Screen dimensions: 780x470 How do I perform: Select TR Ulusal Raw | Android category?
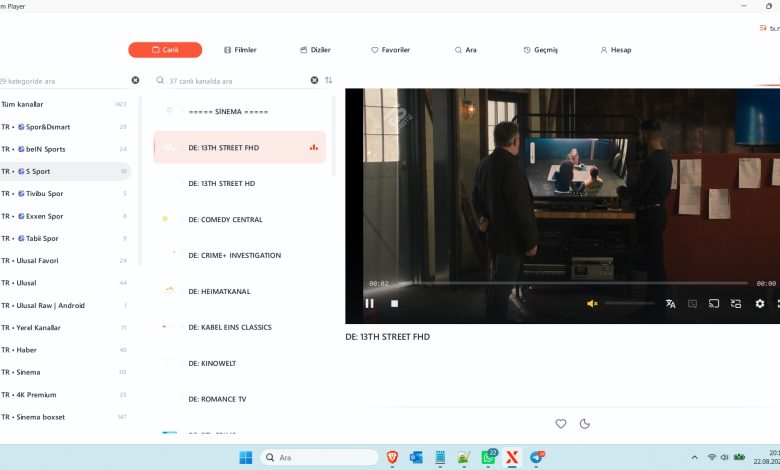tap(65, 305)
